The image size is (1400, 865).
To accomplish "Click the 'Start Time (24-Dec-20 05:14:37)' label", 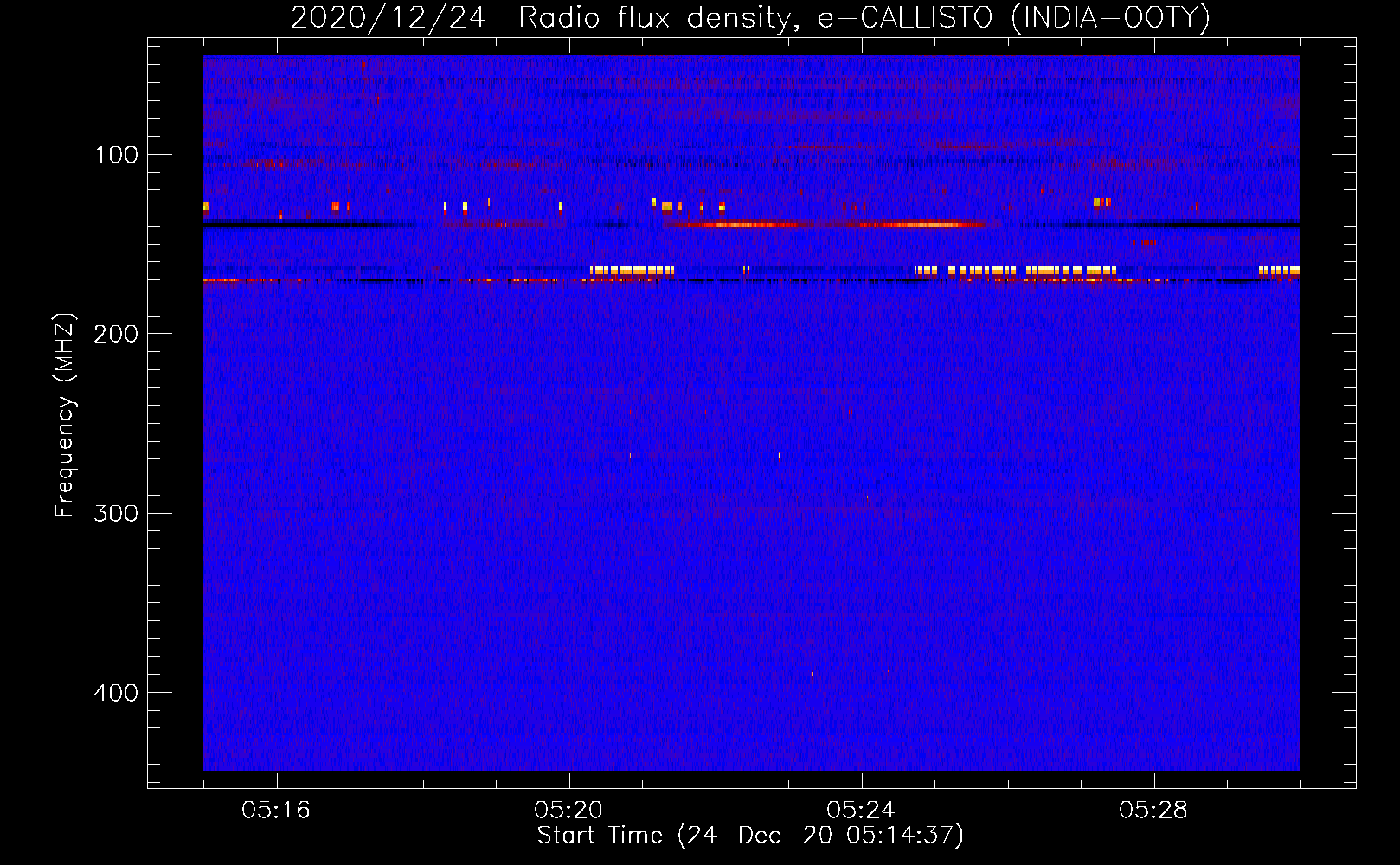I will [x=750, y=836].
